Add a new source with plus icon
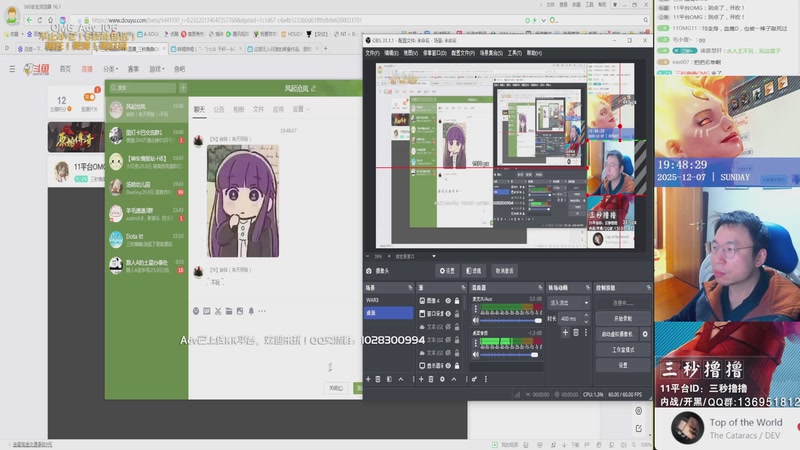Viewport: 800px width, 450px height. [421, 379]
